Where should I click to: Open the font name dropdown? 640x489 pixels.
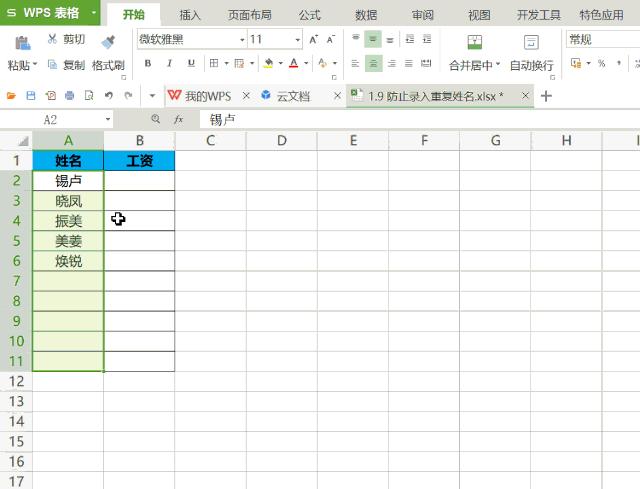(242, 40)
